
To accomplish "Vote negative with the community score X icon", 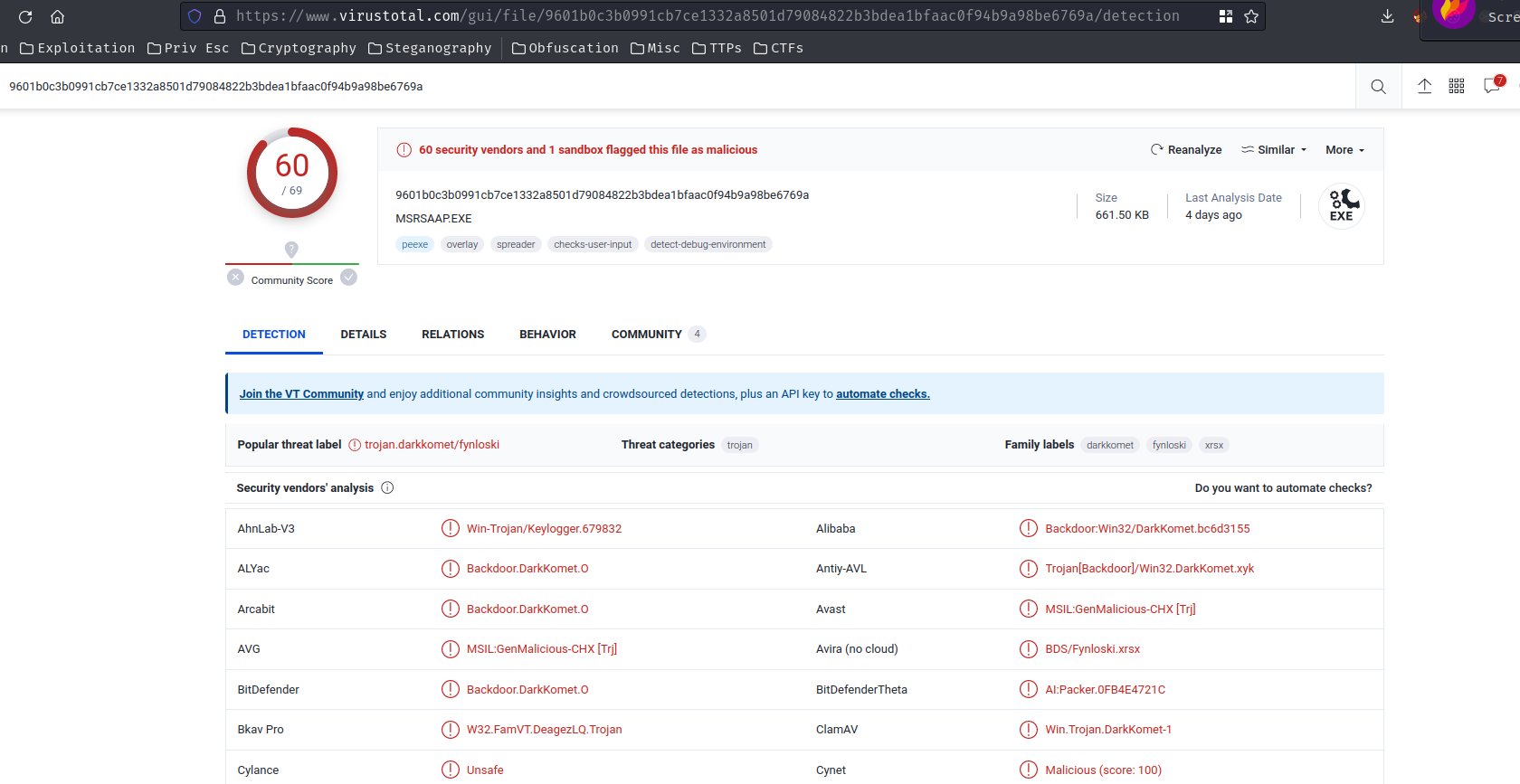I will coord(235,278).
